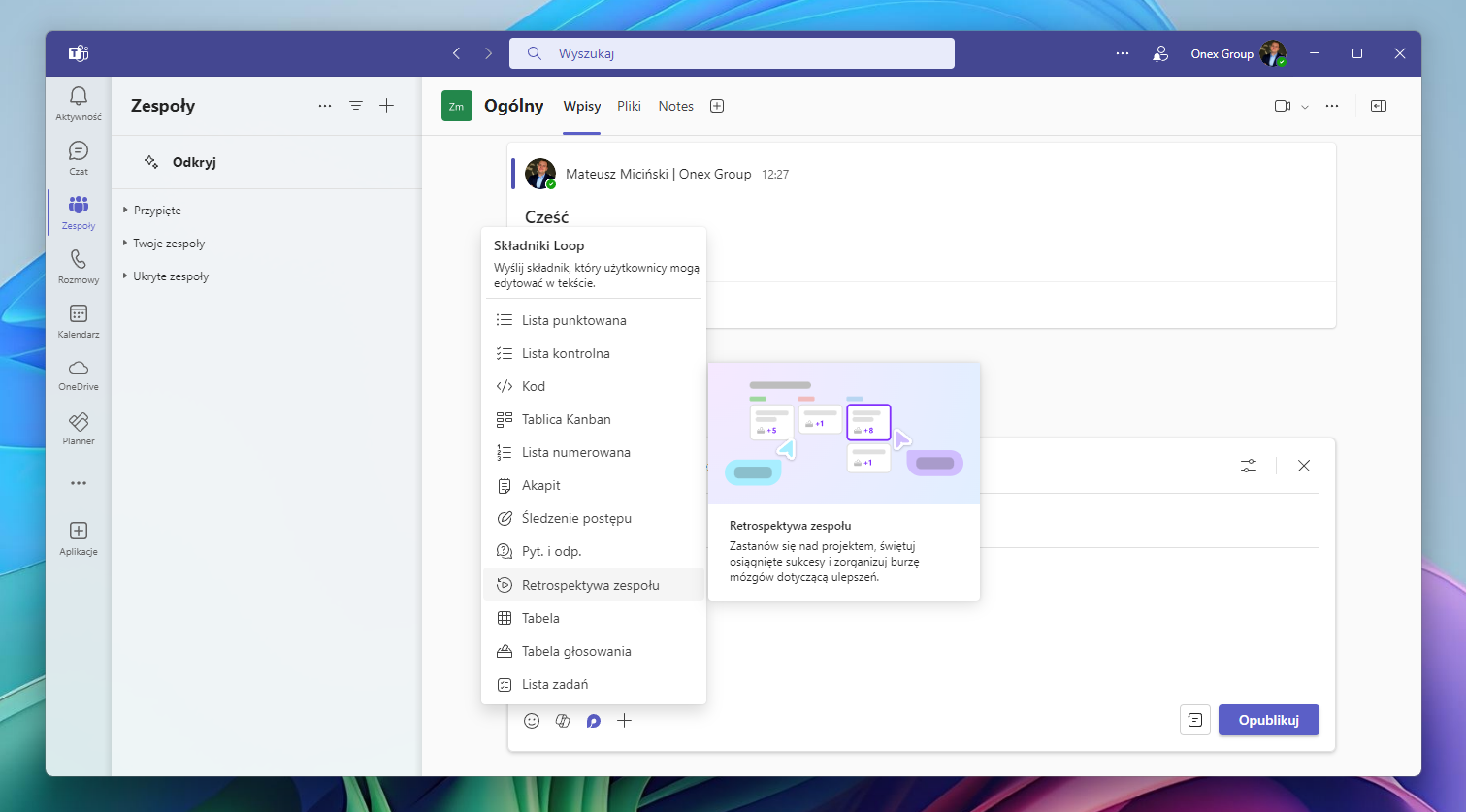Click the Teams logo in title bar

click(79, 53)
